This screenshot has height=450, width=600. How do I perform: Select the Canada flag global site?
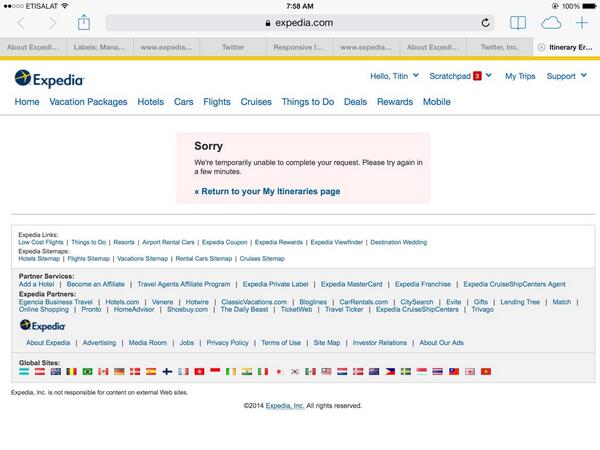(x=103, y=372)
